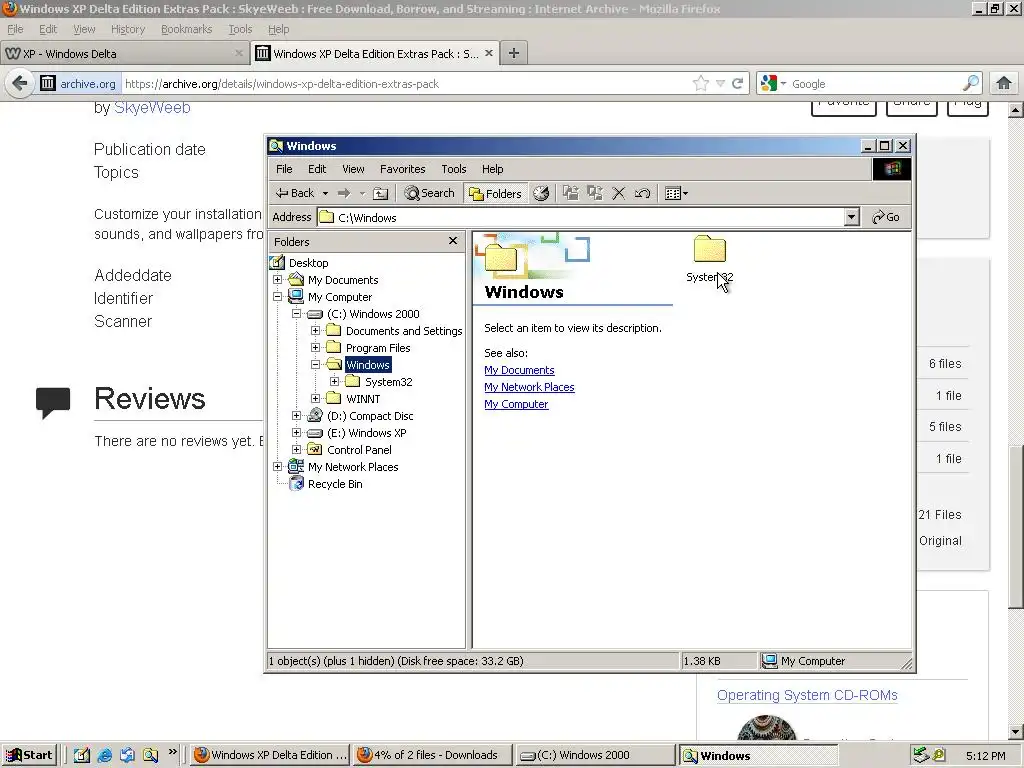
Task: Open the Explorer File menu
Action: pyautogui.click(x=284, y=169)
